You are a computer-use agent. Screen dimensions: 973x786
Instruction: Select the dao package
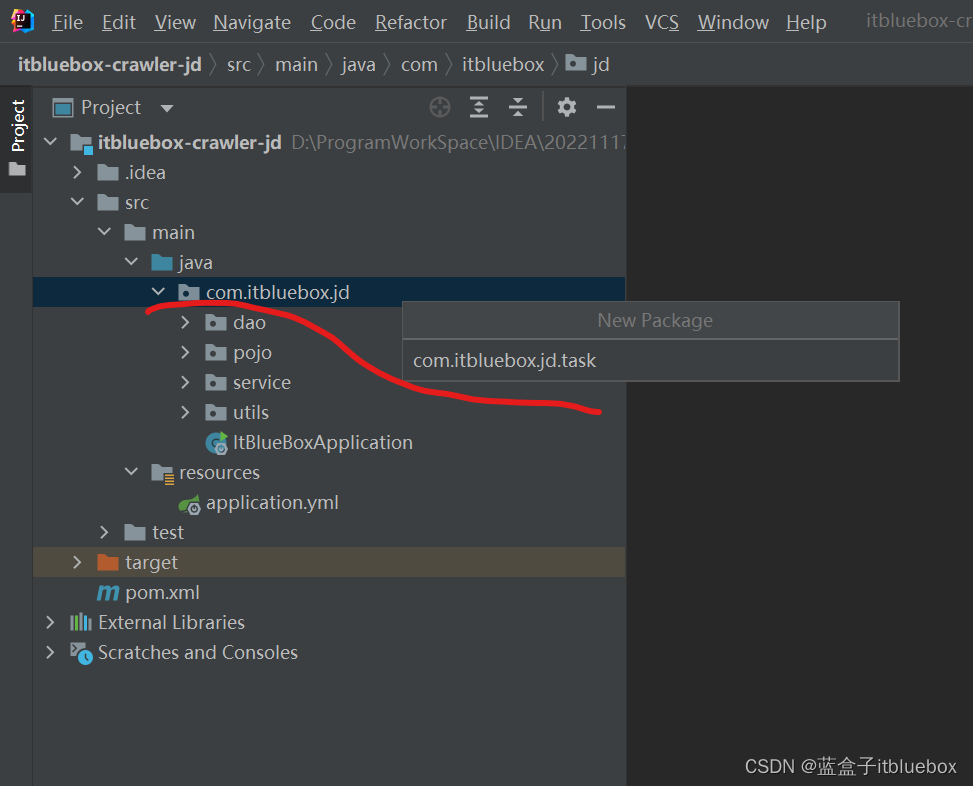(235, 323)
